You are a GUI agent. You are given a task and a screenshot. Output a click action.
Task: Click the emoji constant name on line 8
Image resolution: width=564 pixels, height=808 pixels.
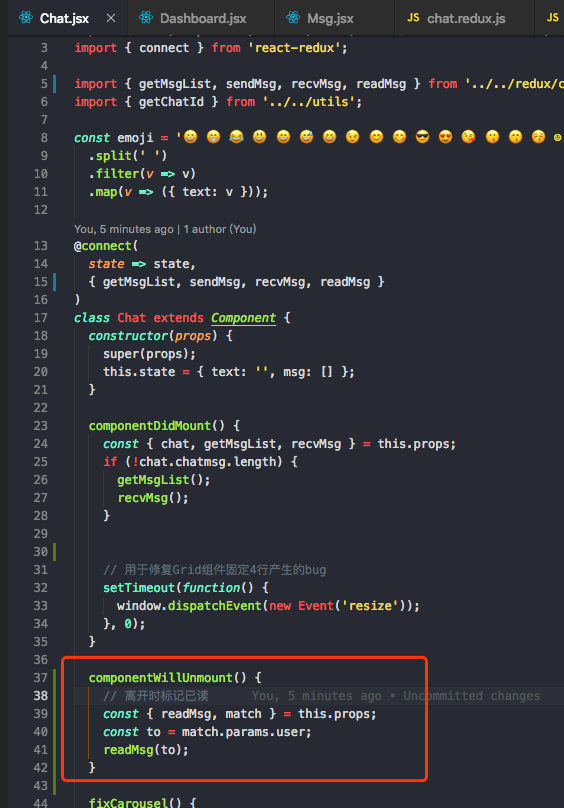coord(135,138)
